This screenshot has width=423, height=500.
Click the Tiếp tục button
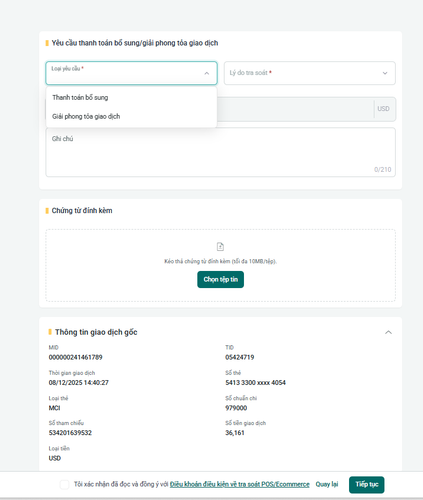[x=367, y=484]
